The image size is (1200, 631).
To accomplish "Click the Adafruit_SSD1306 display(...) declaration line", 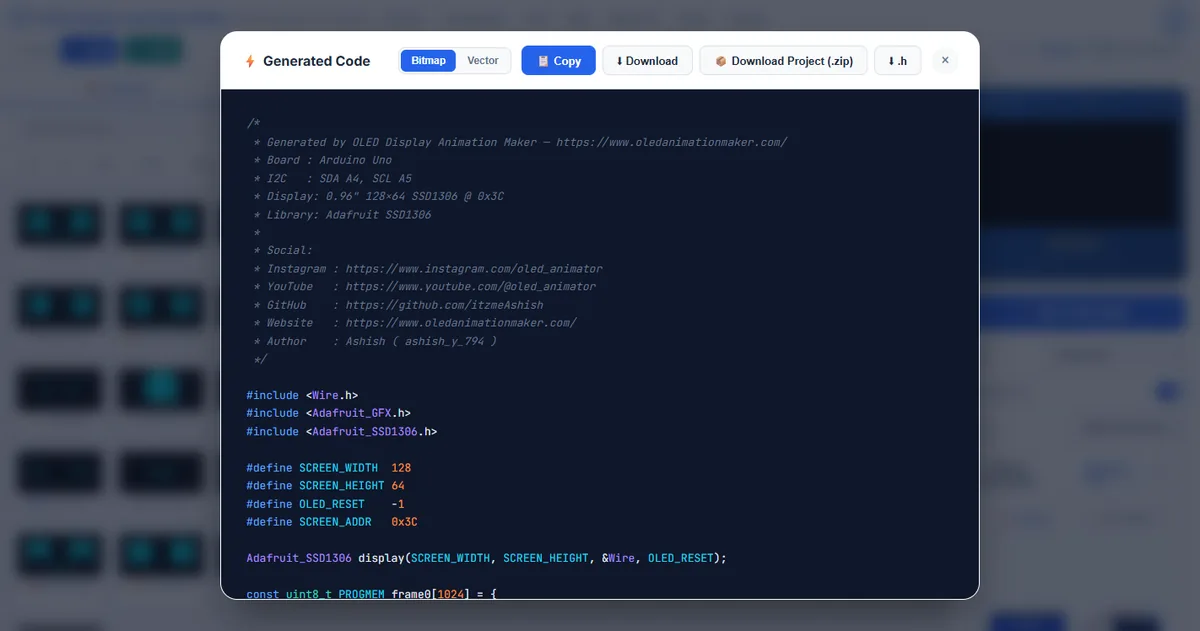I will pyautogui.click(x=487, y=558).
